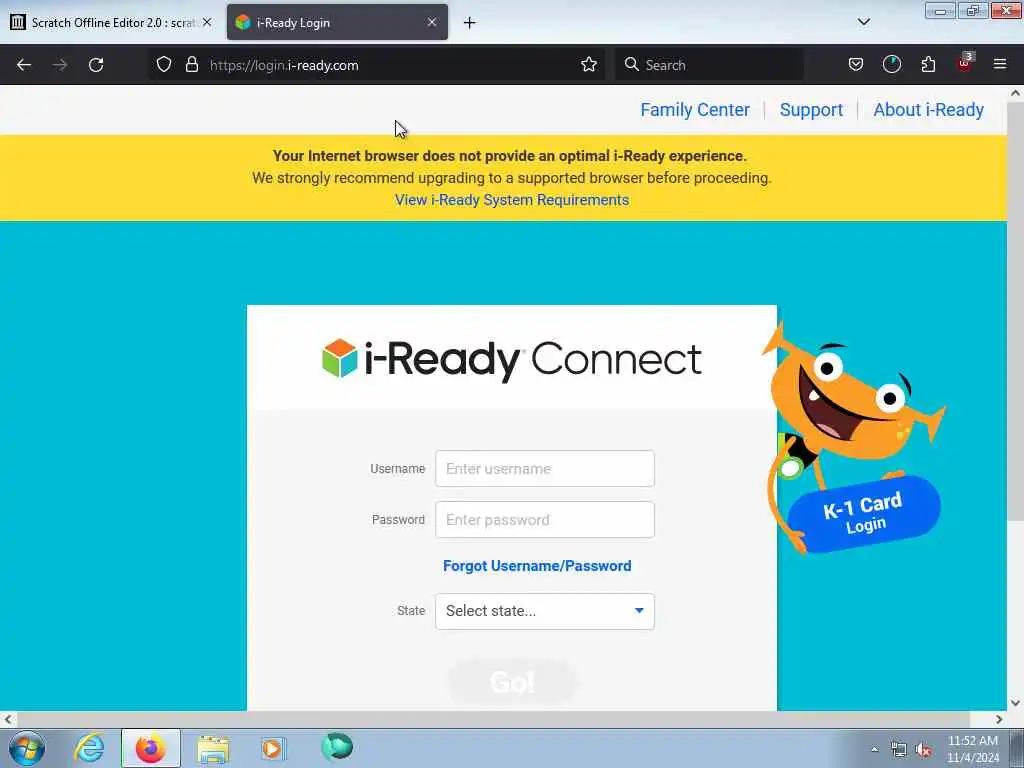Viewport: 1024px width, 768px height.
Task: Reload the i-Ready login page
Action: click(96, 65)
